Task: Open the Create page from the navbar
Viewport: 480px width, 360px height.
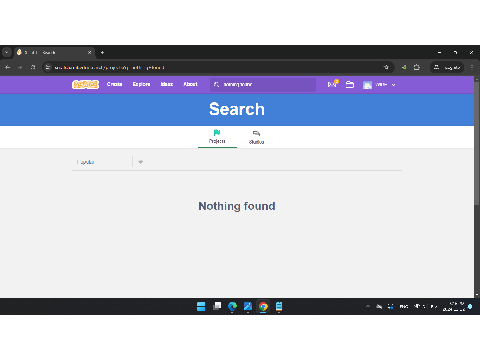Action: [x=114, y=84]
